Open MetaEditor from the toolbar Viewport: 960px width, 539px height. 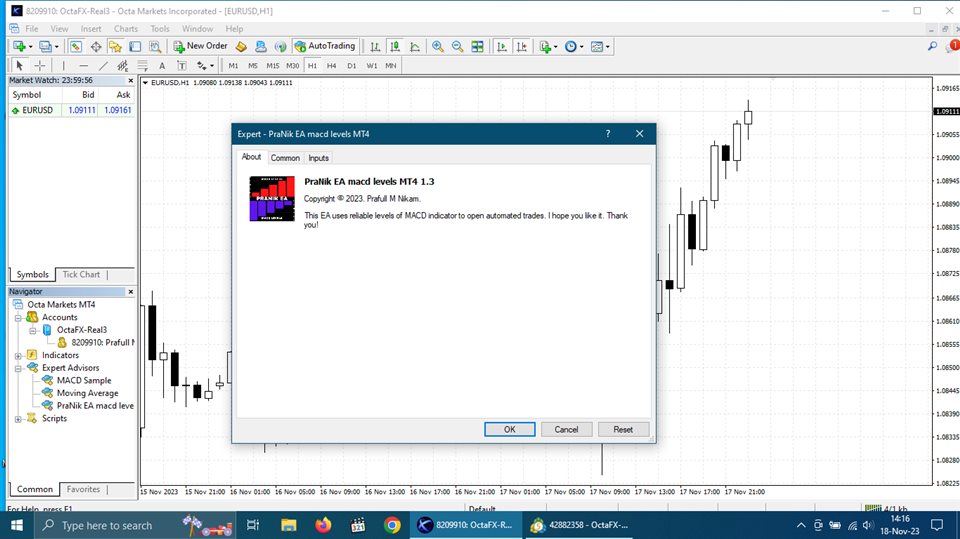point(241,47)
